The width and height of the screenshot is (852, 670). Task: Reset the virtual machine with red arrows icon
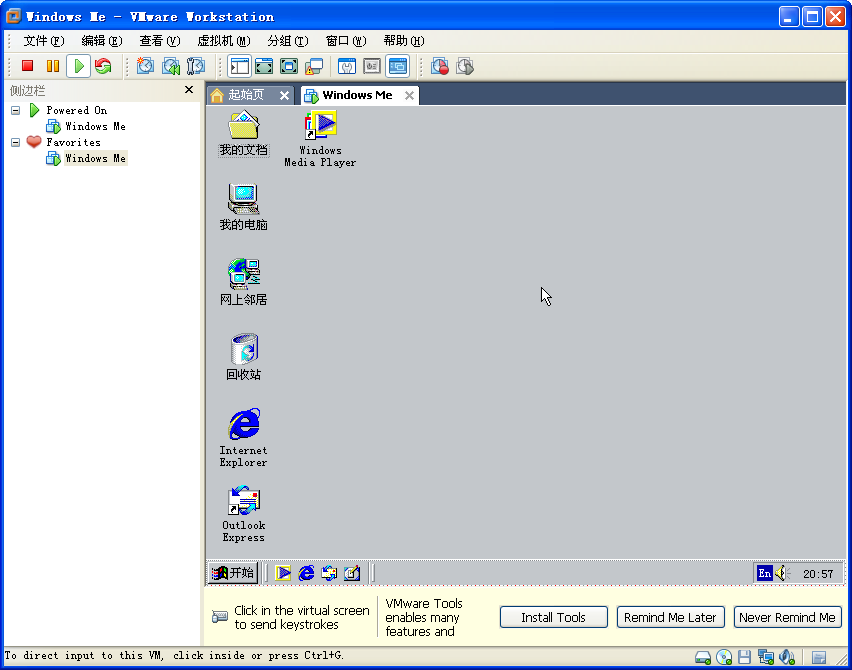[x=103, y=66]
